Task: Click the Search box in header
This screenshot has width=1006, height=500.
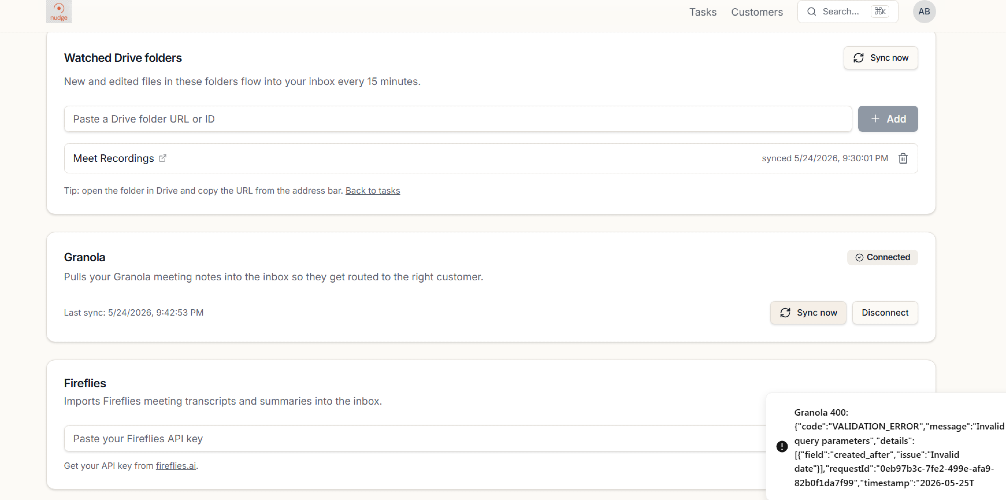Action: click(x=848, y=12)
